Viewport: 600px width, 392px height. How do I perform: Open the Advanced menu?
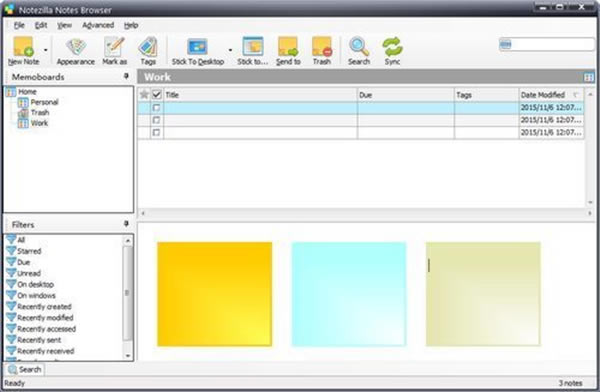98,25
